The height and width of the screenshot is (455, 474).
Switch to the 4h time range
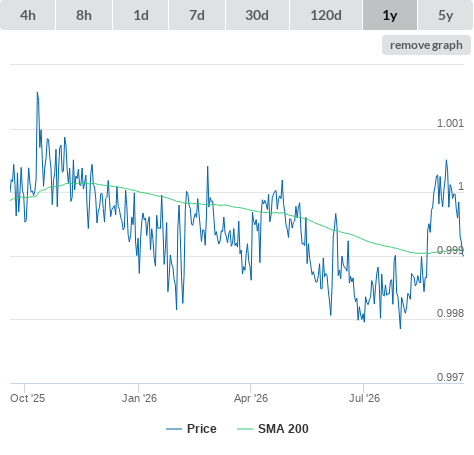pyautogui.click(x=28, y=15)
